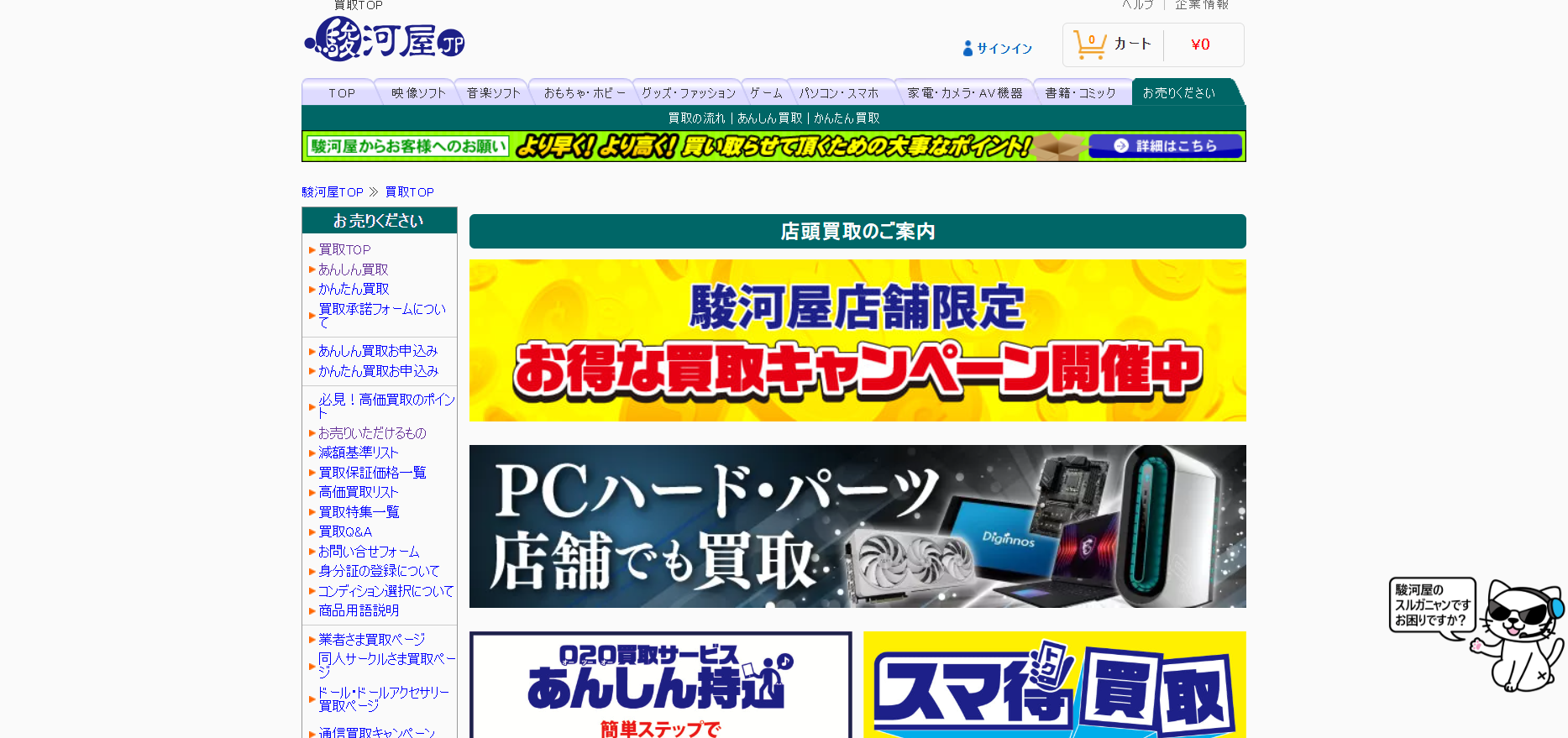
Task: Open 買取TOP in the sidebar
Action: (344, 249)
